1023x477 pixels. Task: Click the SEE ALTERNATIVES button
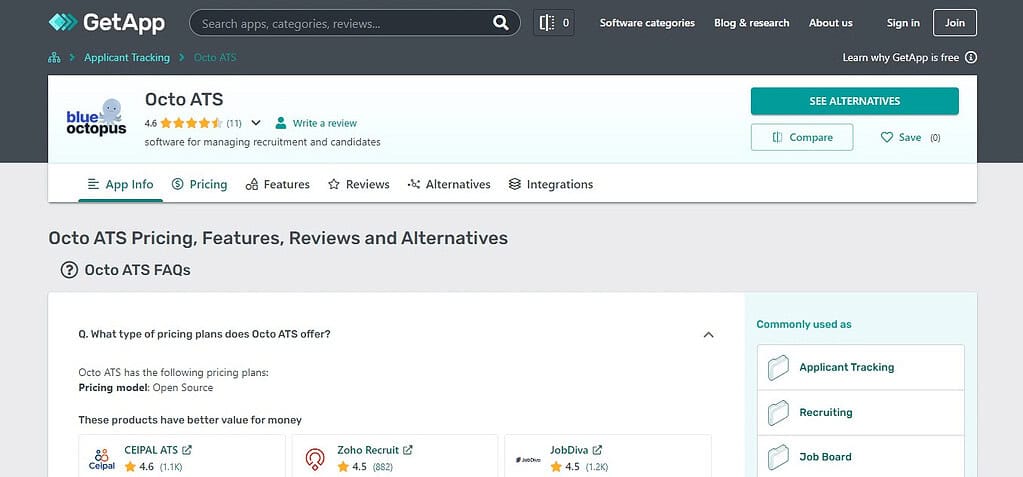pos(855,101)
